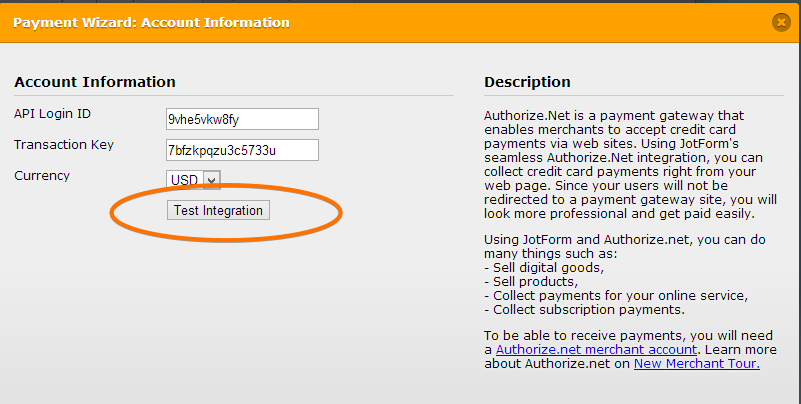Image resolution: width=801 pixels, height=404 pixels.
Task: Click the 'Sell digital goods' list item
Action: [x=545, y=268]
